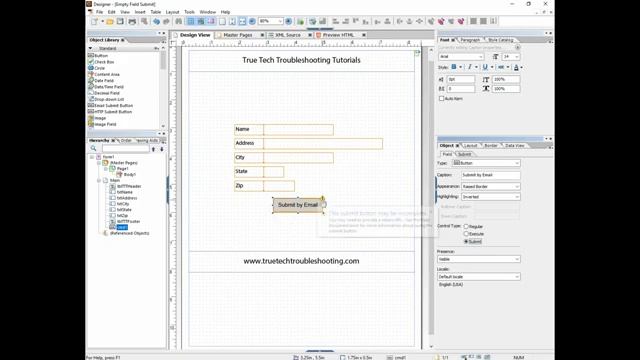Click the Print toolbar icon

(132, 21)
